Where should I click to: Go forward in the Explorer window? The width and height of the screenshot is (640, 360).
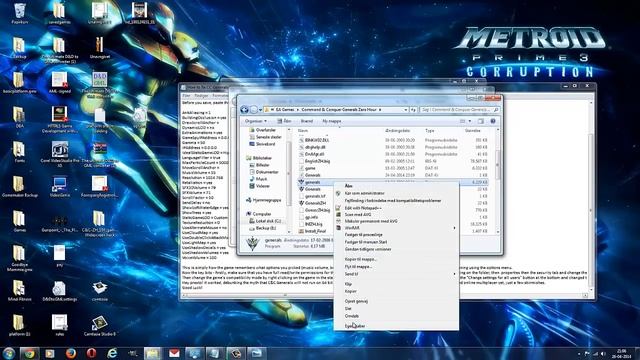click(x=254, y=109)
